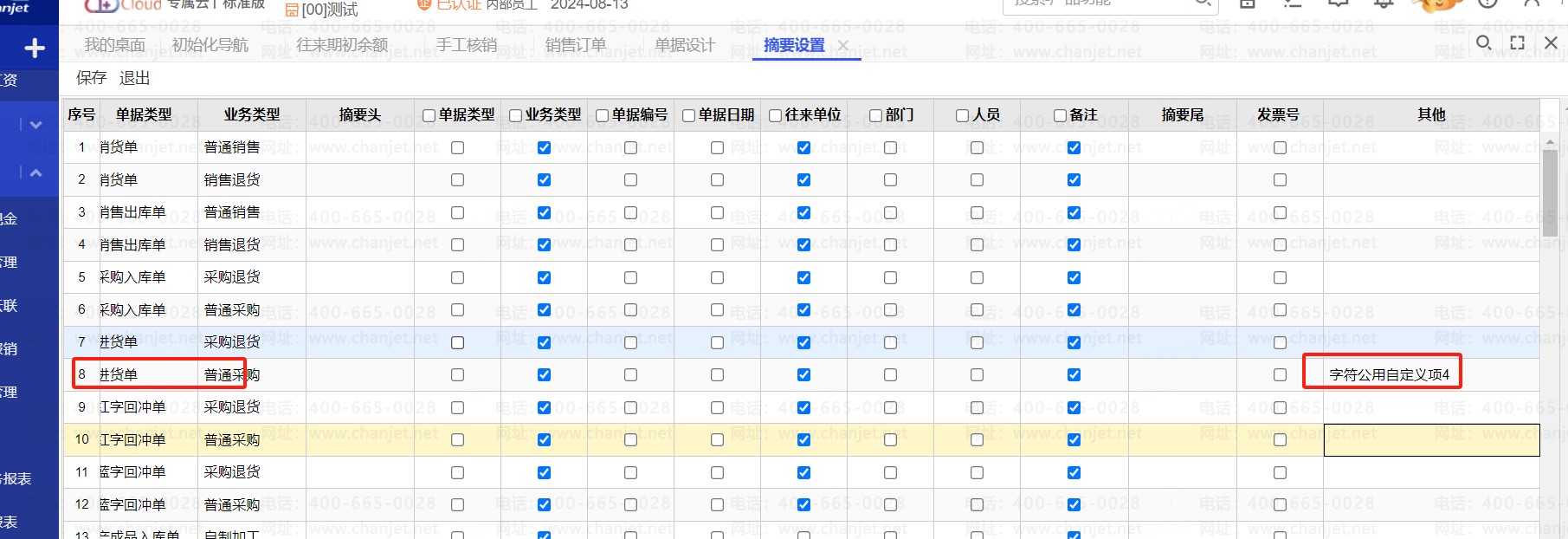Collapse the sidebar section with the up chevron
1568x539 pixels.
pos(35,172)
